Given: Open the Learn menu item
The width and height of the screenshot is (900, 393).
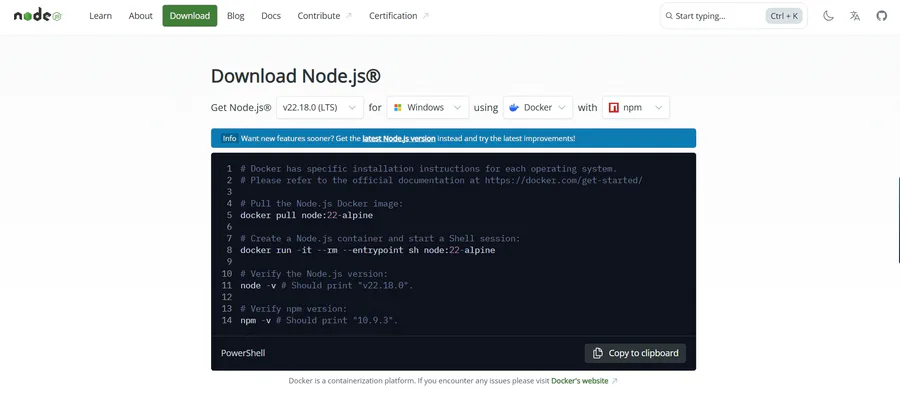Looking at the screenshot, I should click(x=100, y=15).
